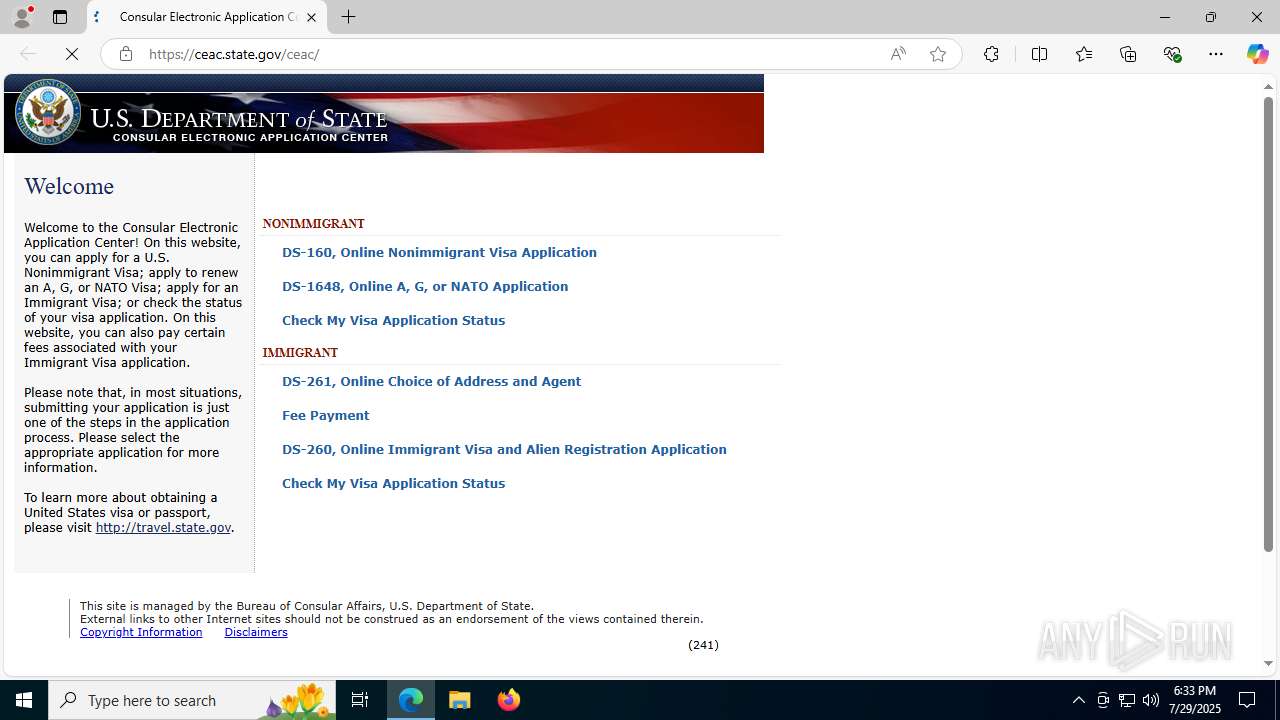Check My Visa Application Status under Nonimmigrant

coord(393,320)
